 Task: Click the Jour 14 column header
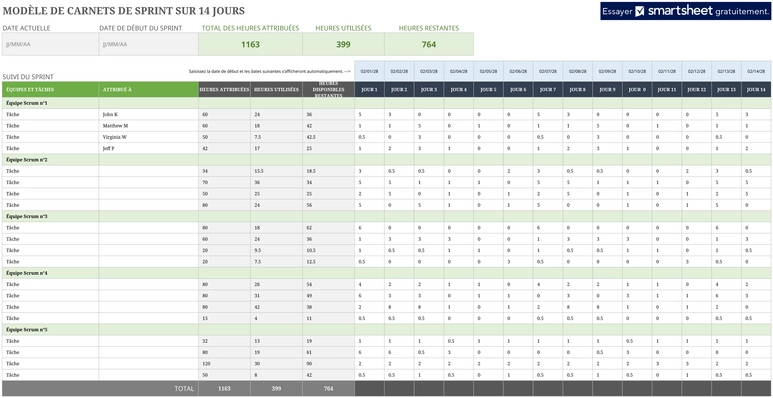pyautogui.click(x=756, y=90)
